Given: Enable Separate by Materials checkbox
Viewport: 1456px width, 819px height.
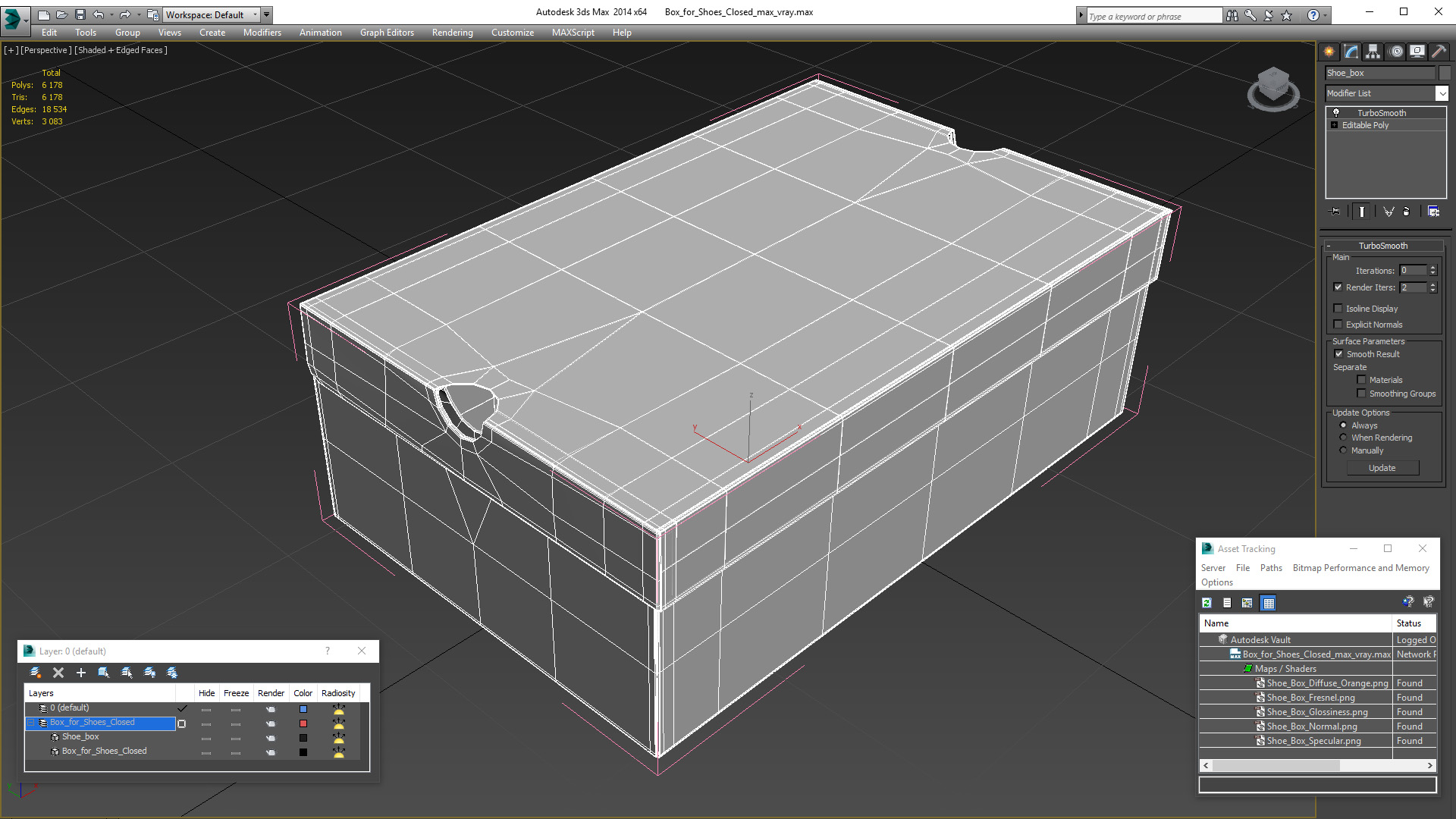Looking at the screenshot, I should pos(1361,380).
